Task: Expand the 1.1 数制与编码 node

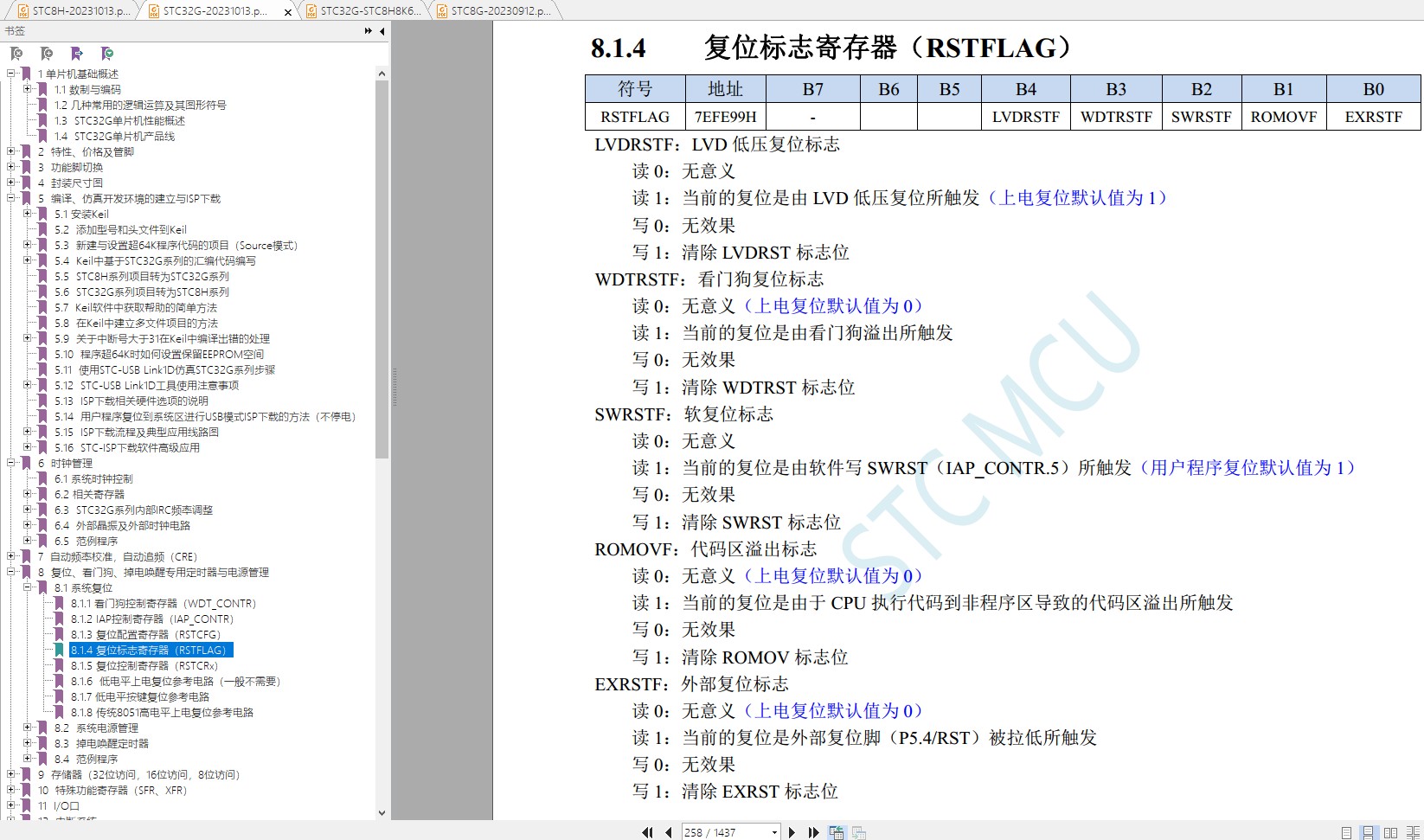Action: (28, 89)
